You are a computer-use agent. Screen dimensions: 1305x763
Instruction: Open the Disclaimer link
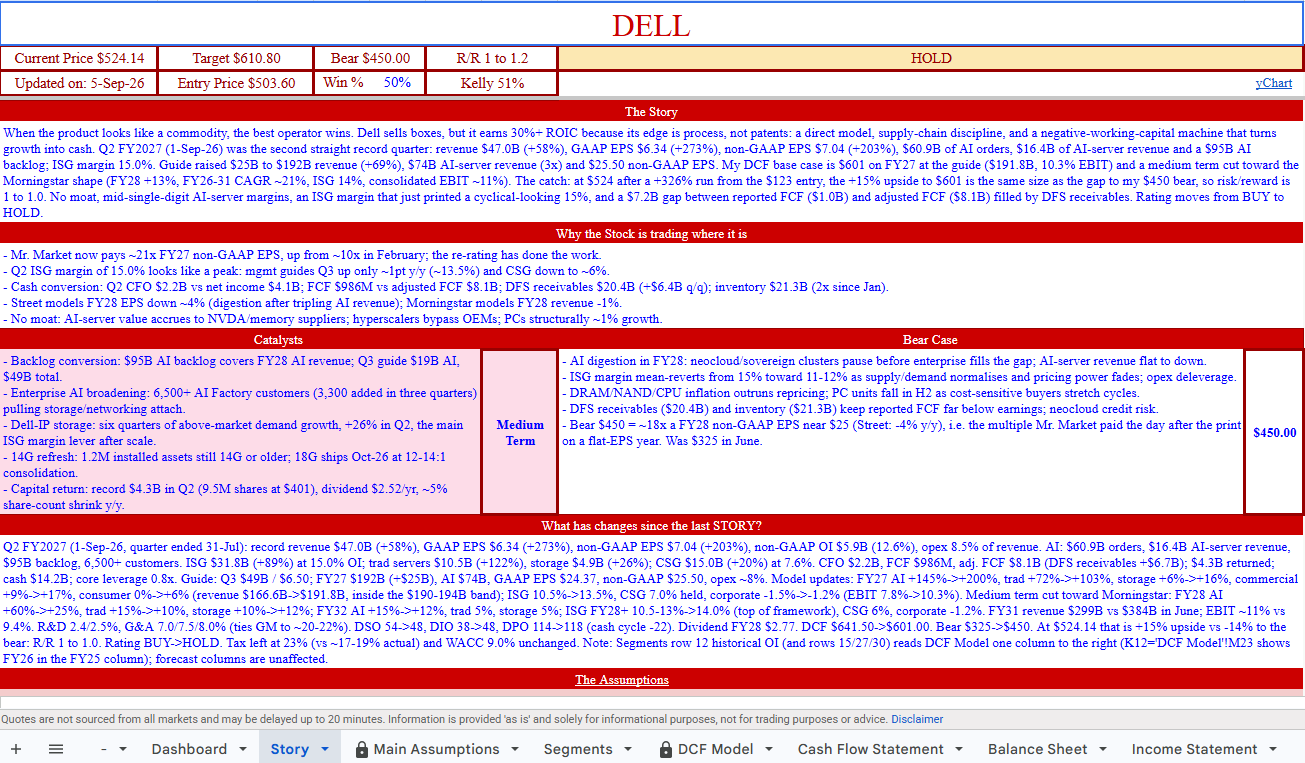(917, 719)
